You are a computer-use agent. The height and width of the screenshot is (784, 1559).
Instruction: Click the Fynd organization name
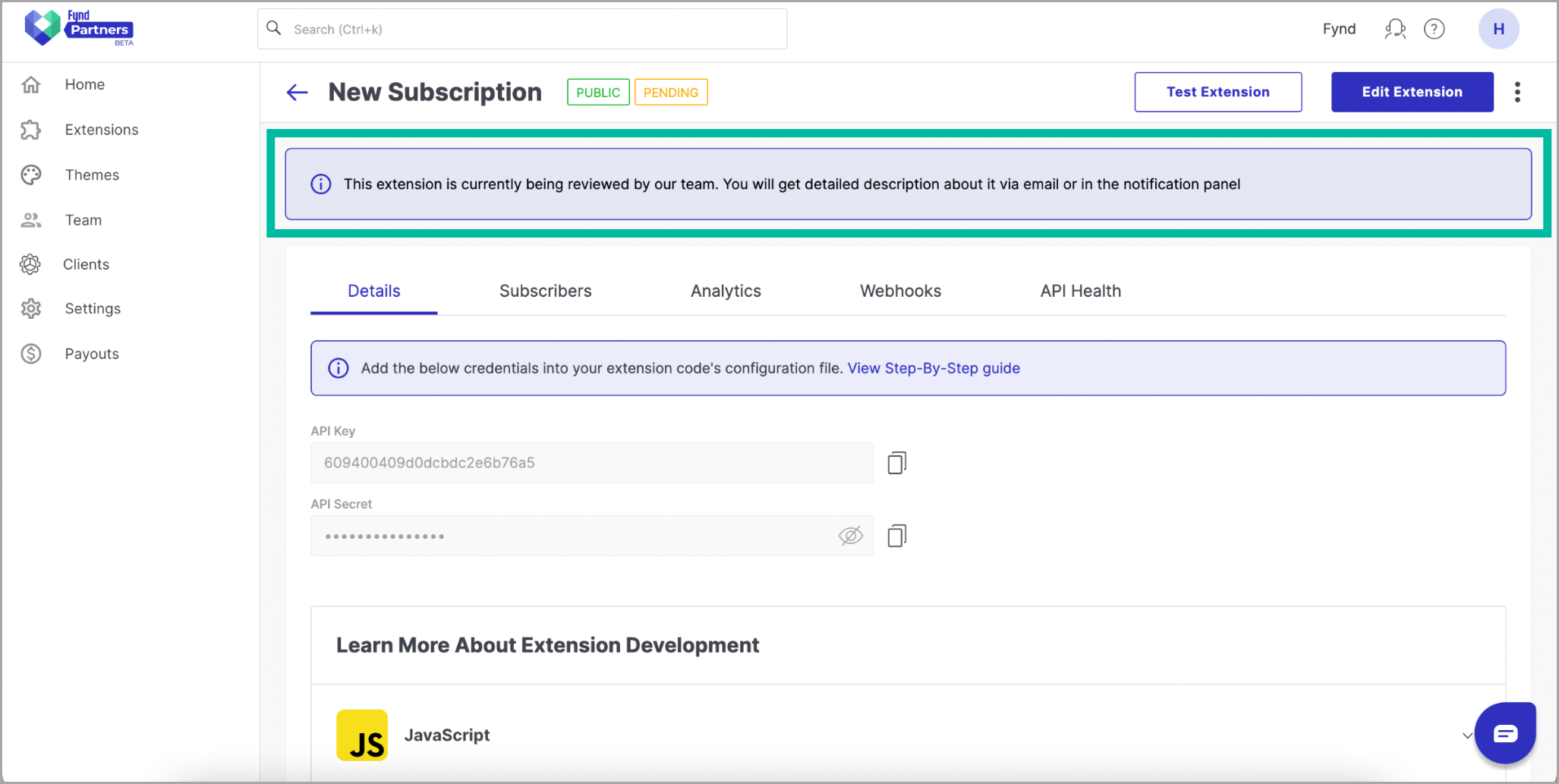pyautogui.click(x=1339, y=29)
